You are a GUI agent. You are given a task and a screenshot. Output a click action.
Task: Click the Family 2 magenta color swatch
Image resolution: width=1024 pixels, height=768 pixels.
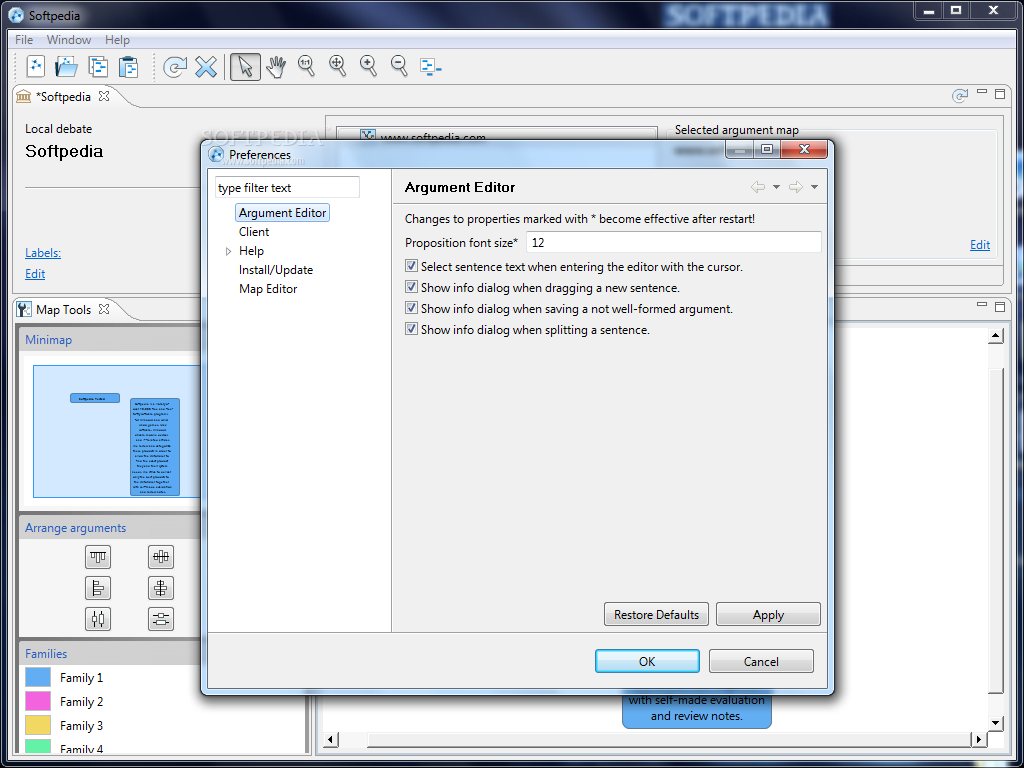click(x=38, y=701)
